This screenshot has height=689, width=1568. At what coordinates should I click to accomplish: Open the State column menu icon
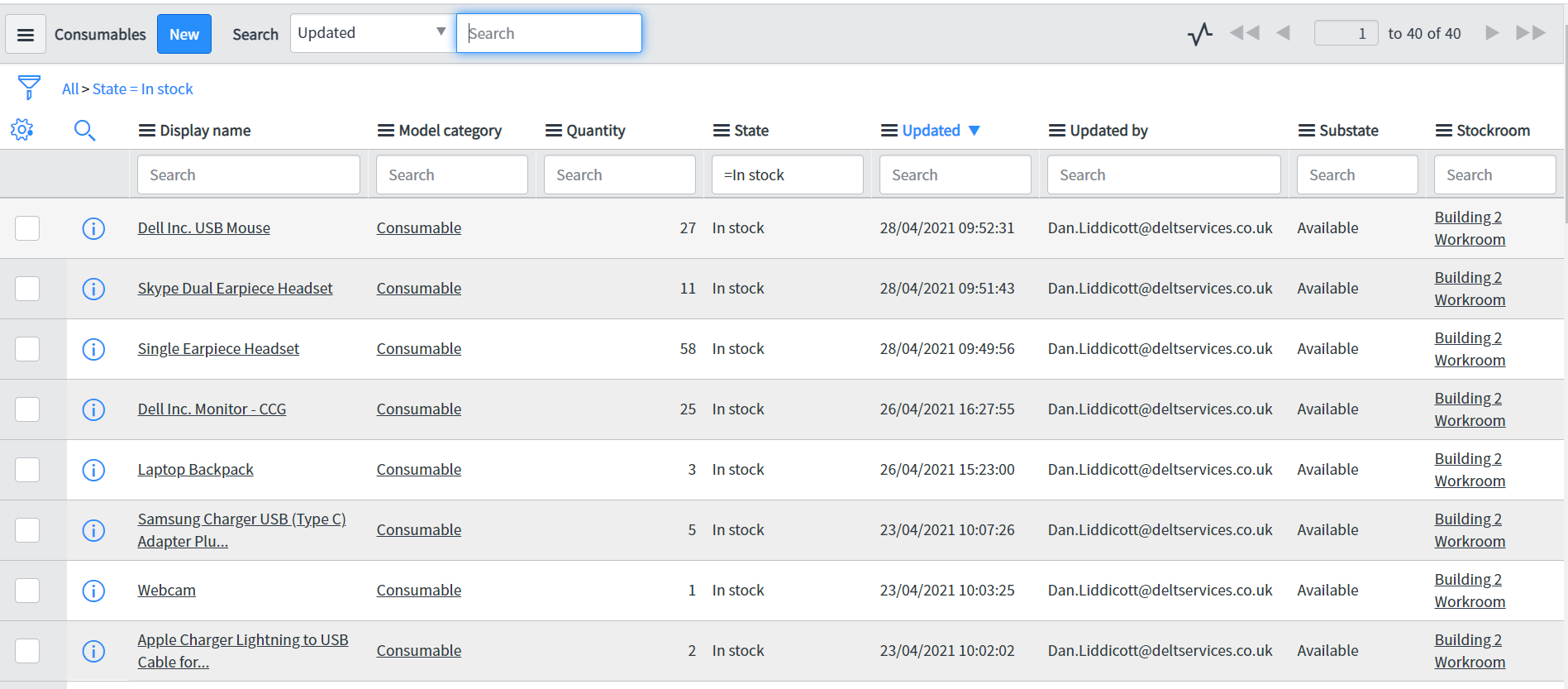pos(722,131)
